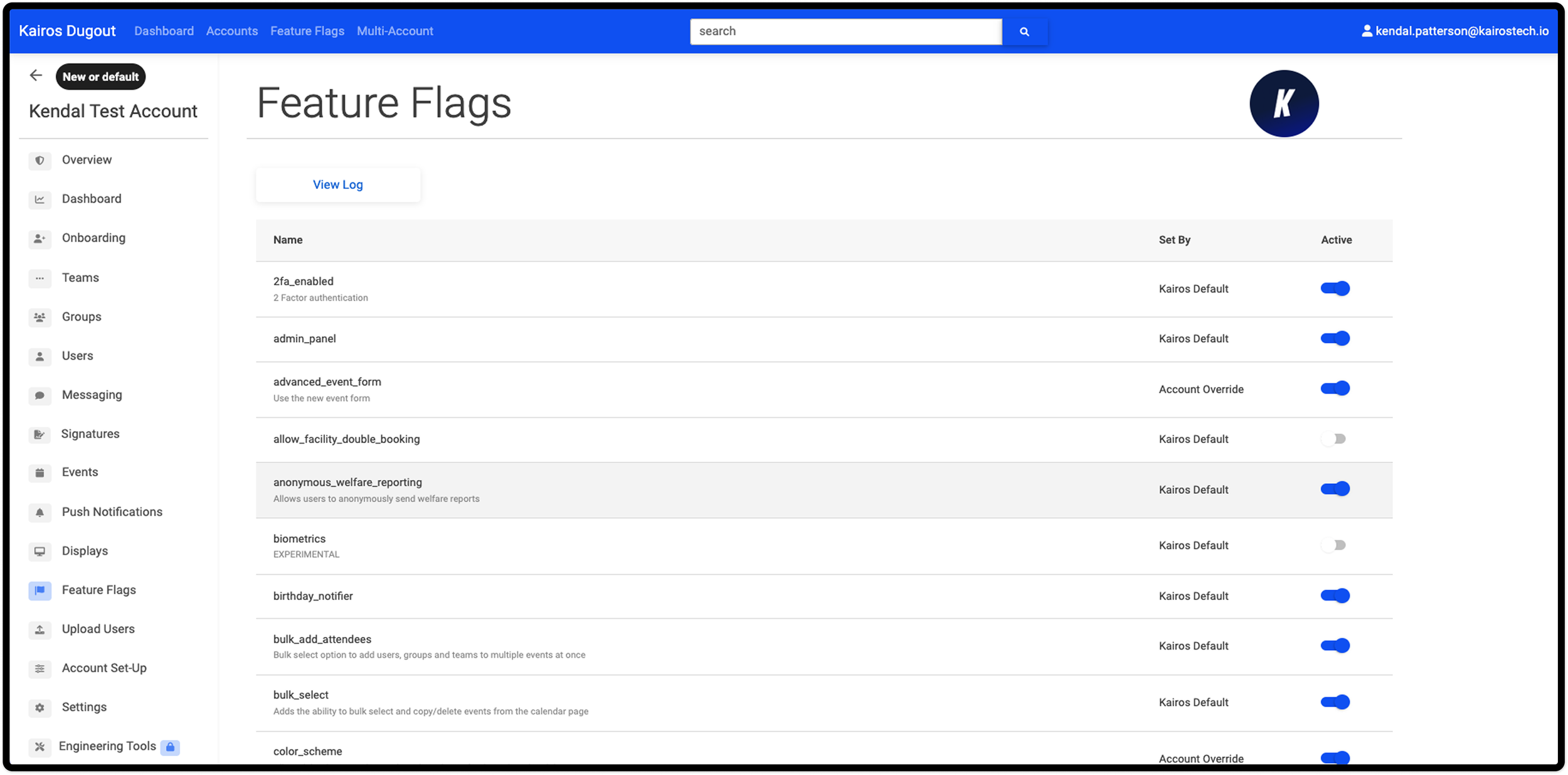Image resolution: width=1568 pixels, height=775 pixels.
Task: Click the Messaging chat bubble icon
Action: tap(40, 395)
